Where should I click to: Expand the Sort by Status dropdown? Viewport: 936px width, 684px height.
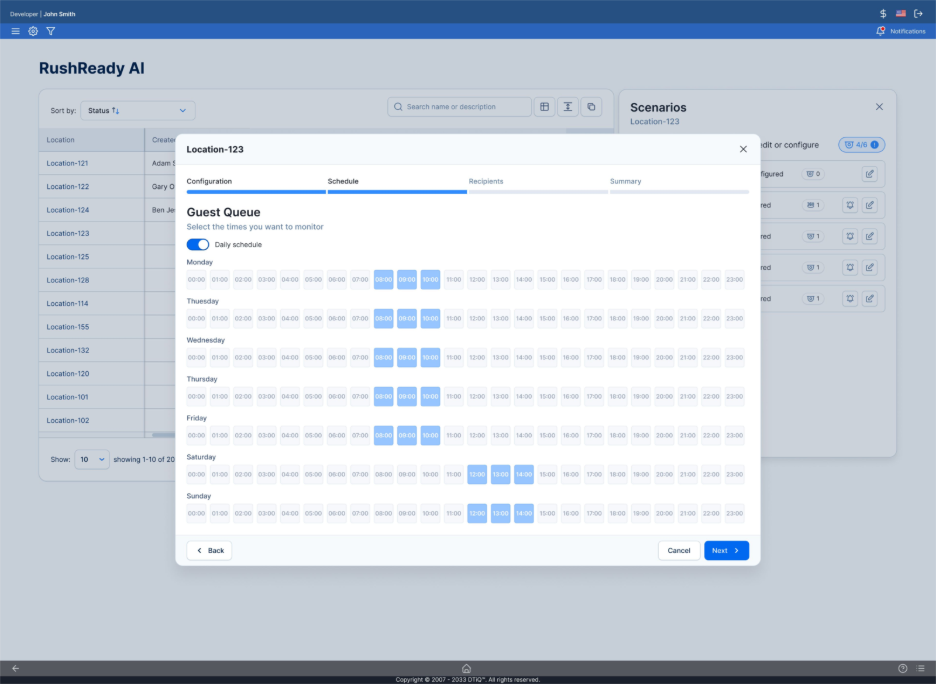pyautogui.click(x=138, y=110)
